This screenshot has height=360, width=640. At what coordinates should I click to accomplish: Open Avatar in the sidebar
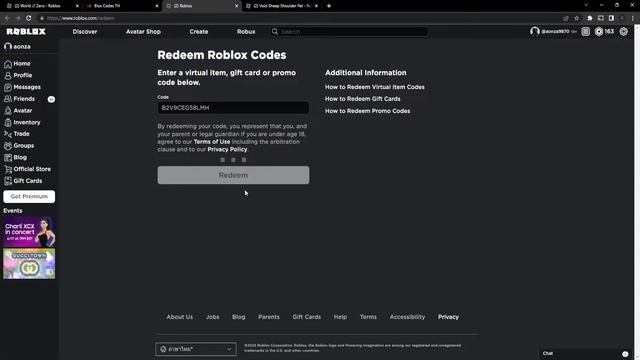(x=18, y=111)
